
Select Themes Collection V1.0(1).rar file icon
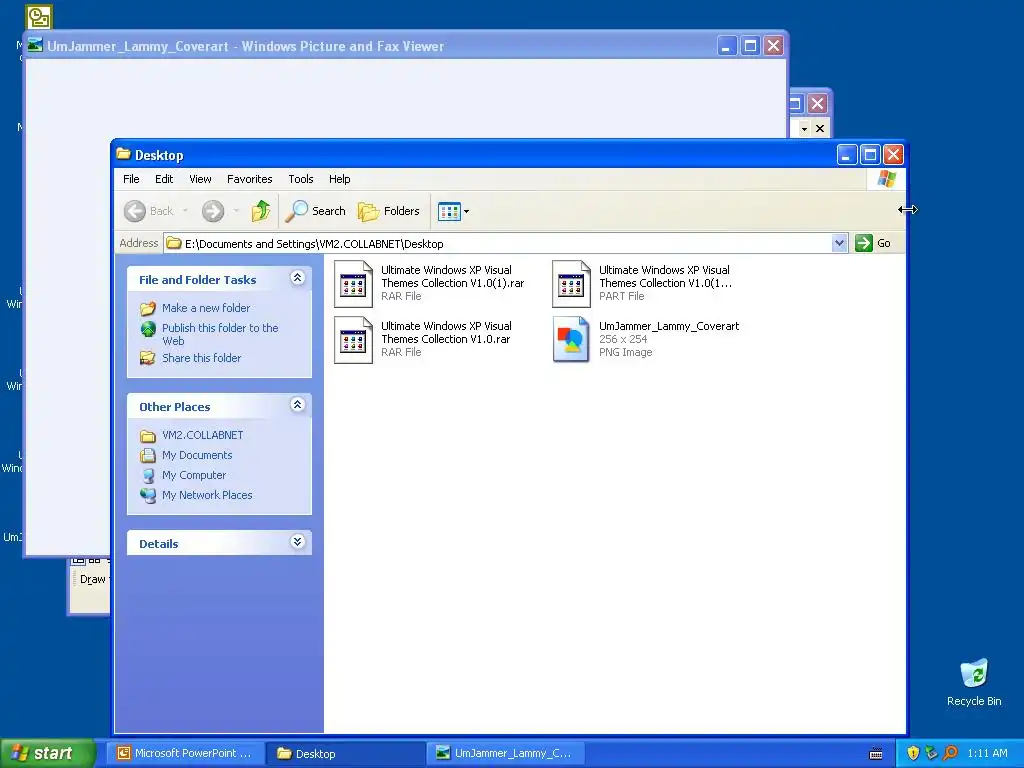coord(353,284)
